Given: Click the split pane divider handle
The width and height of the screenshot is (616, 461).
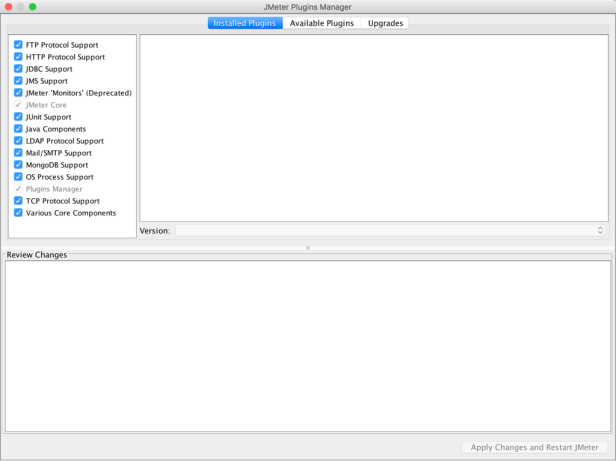Looking at the screenshot, I should pyautogui.click(x=308, y=248).
